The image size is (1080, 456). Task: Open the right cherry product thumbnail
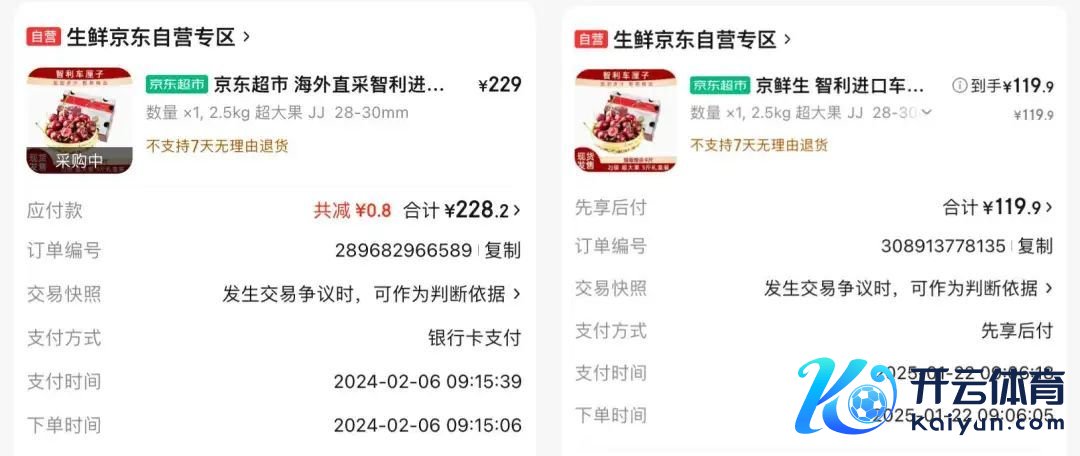pos(625,121)
